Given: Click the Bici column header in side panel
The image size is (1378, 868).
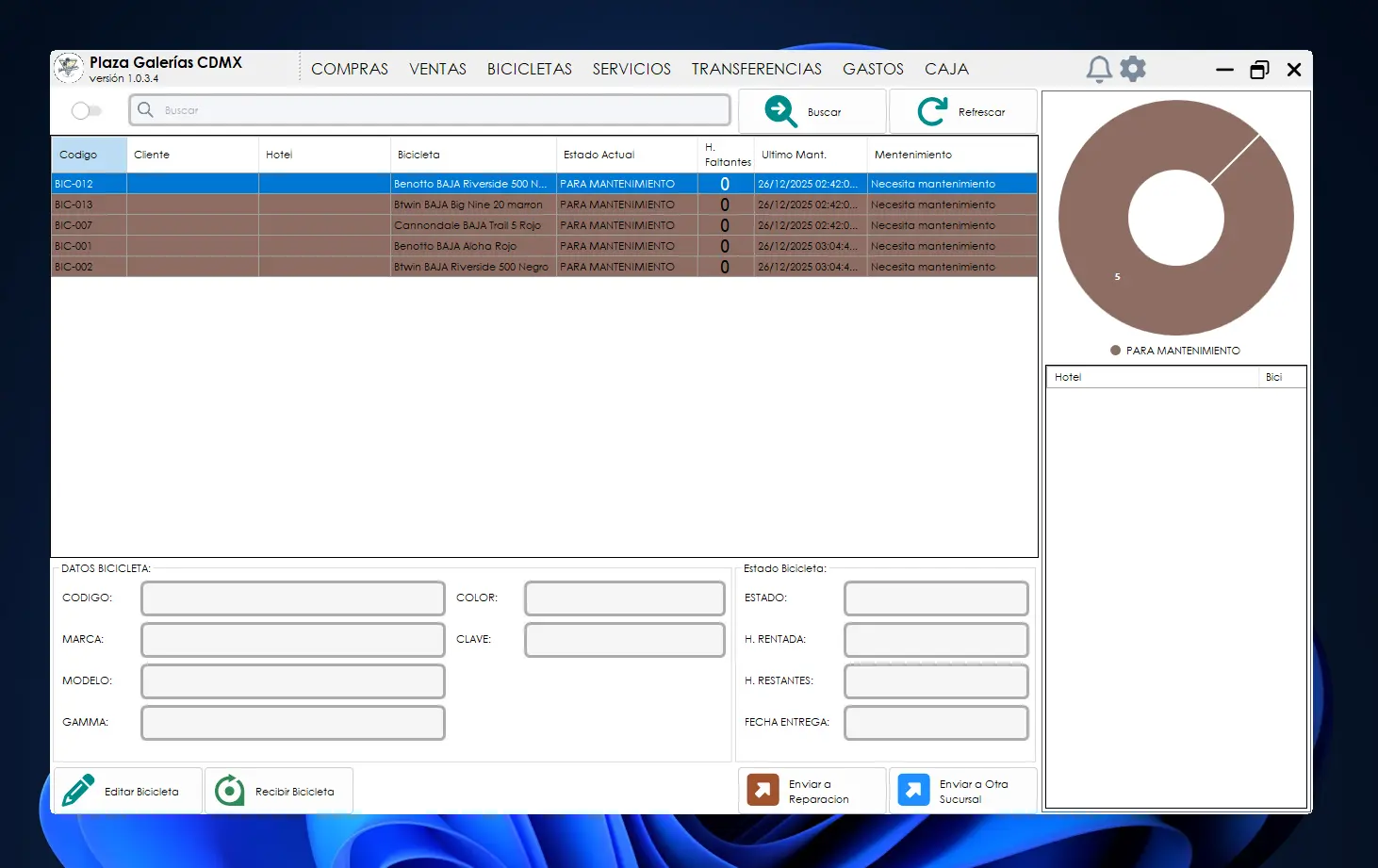Looking at the screenshot, I should (x=1282, y=377).
